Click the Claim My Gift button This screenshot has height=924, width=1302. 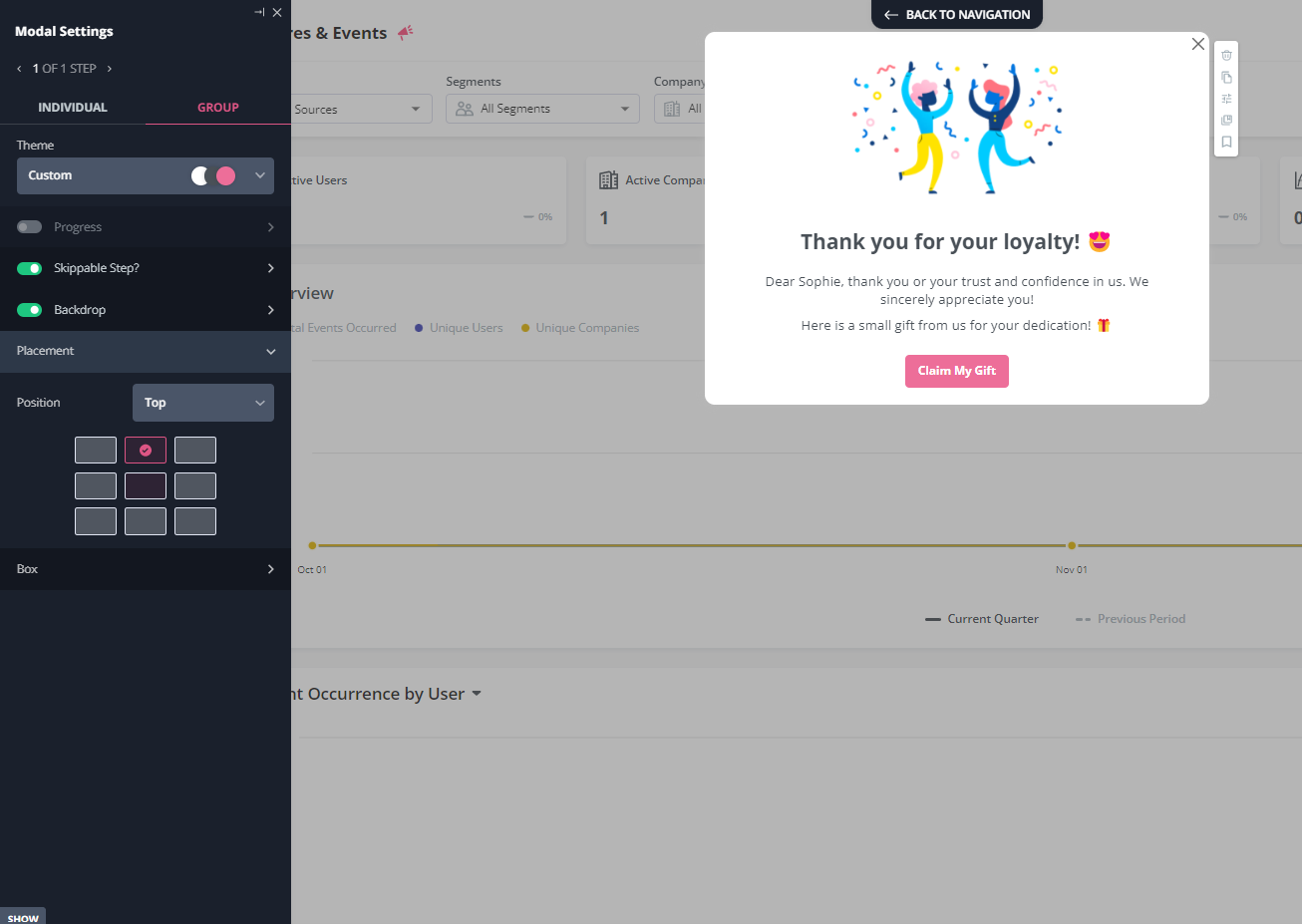957,371
